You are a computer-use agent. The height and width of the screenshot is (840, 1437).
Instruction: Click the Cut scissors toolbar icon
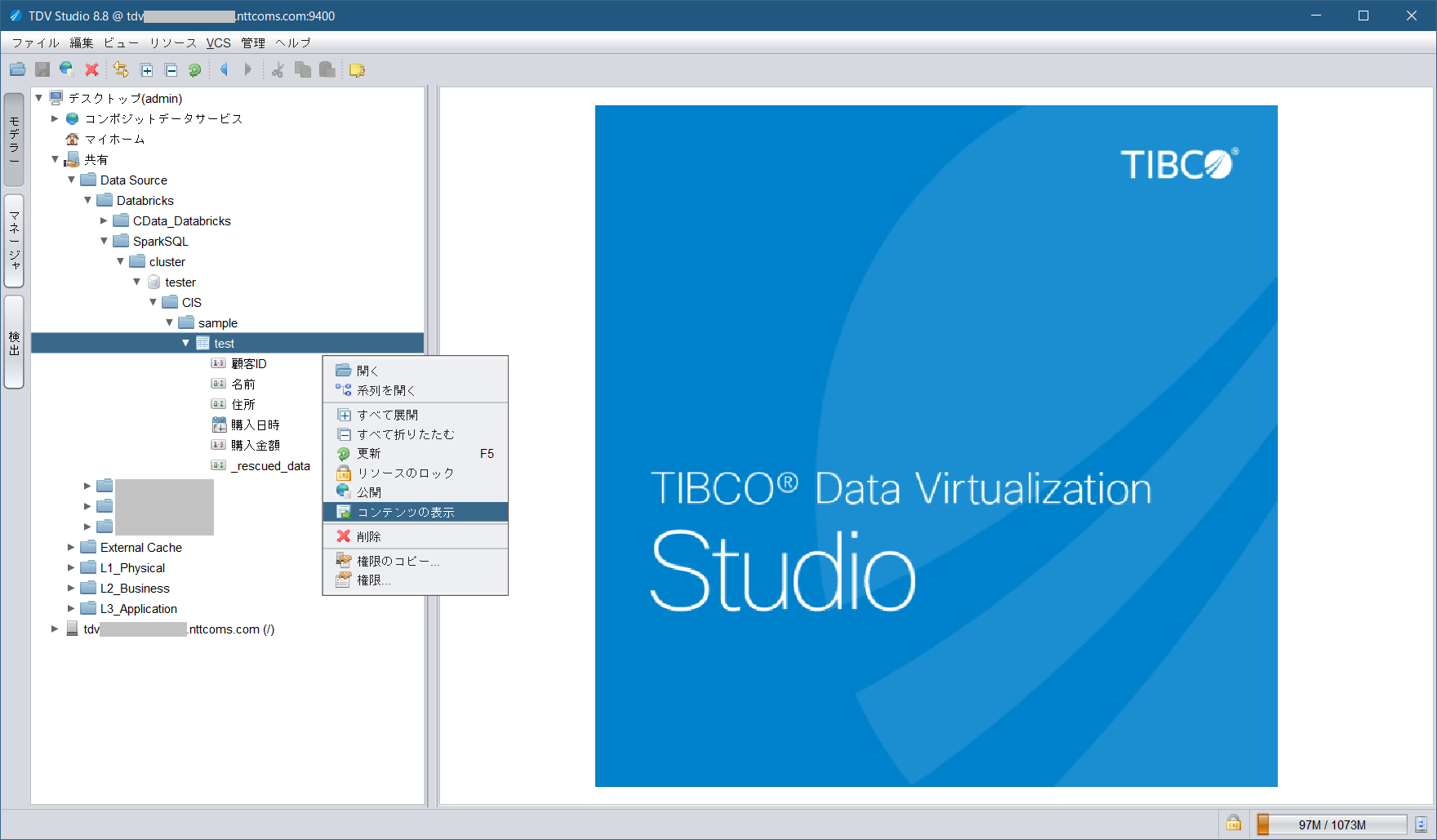(278, 70)
